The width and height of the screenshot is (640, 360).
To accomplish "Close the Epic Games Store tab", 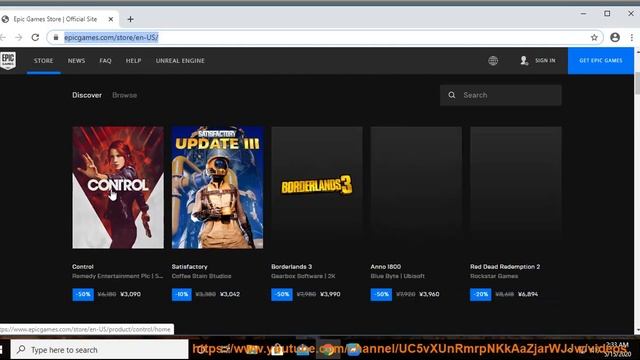I will pyautogui.click(x=111, y=19).
